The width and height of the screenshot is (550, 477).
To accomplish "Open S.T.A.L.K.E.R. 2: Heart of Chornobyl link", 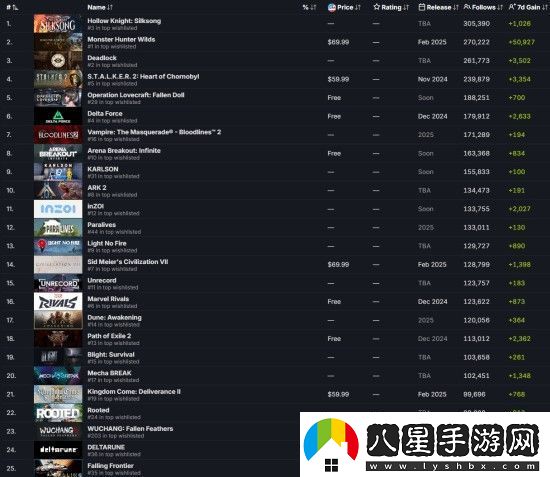I will 143,76.
